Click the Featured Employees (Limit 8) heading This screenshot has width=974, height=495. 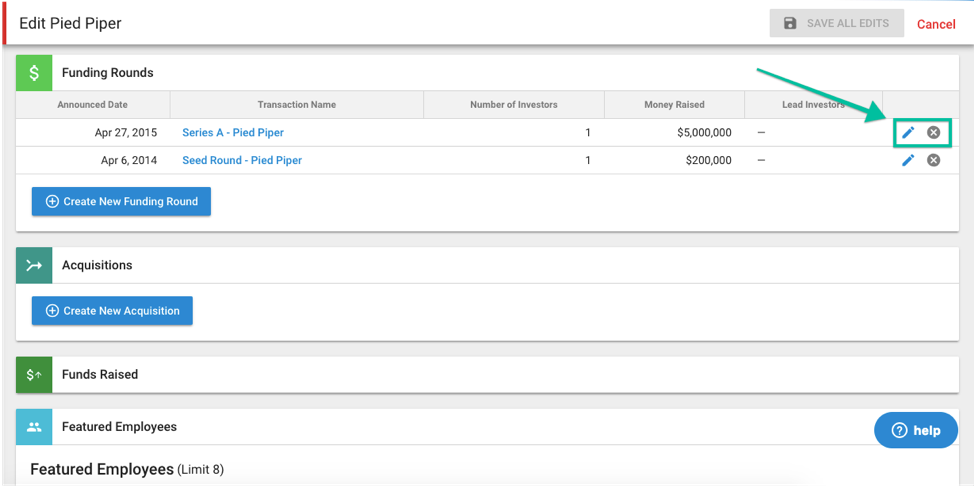[127, 469]
